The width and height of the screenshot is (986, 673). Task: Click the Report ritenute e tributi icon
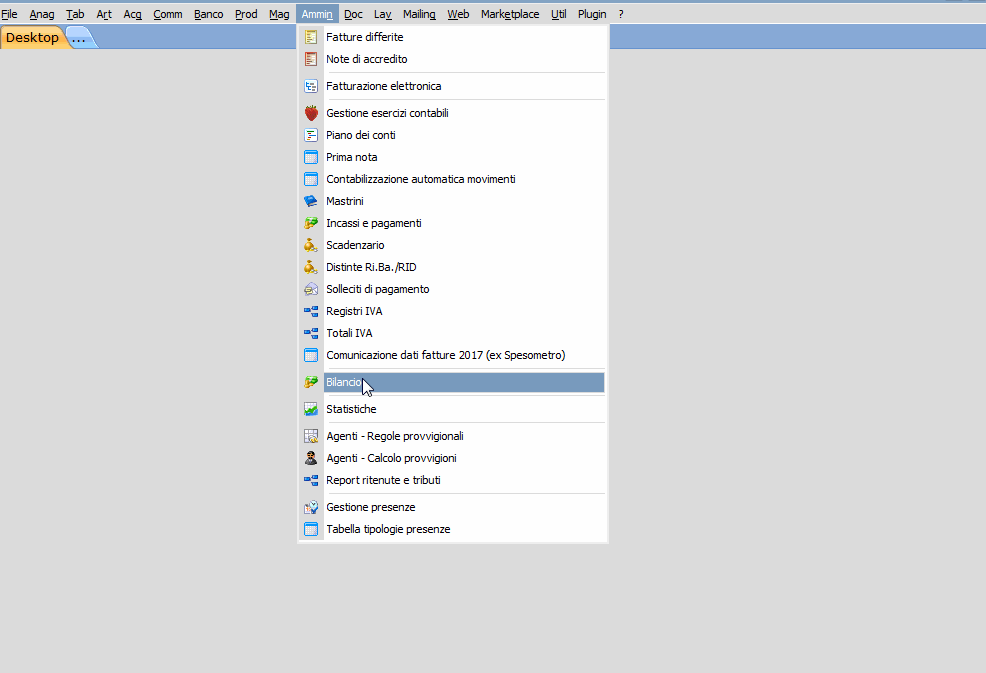click(311, 481)
